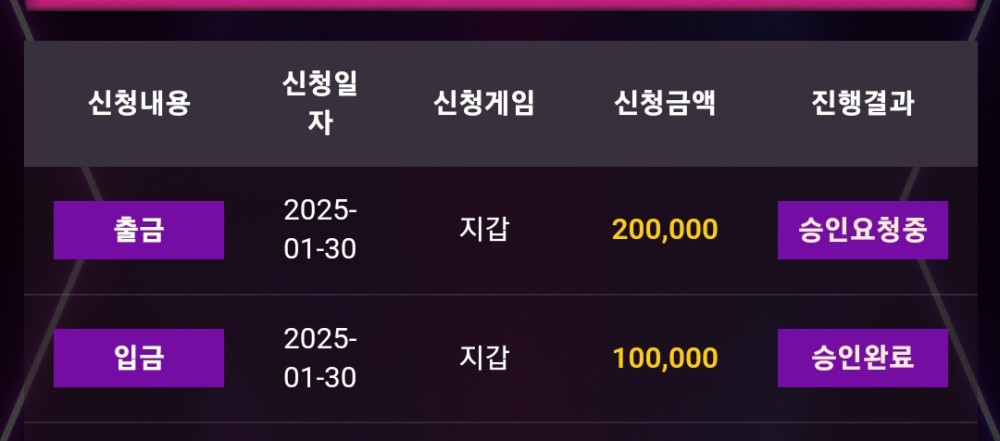Click 지갑 in the 입금 row
The width and height of the screenshot is (1000, 441).
pos(484,357)
